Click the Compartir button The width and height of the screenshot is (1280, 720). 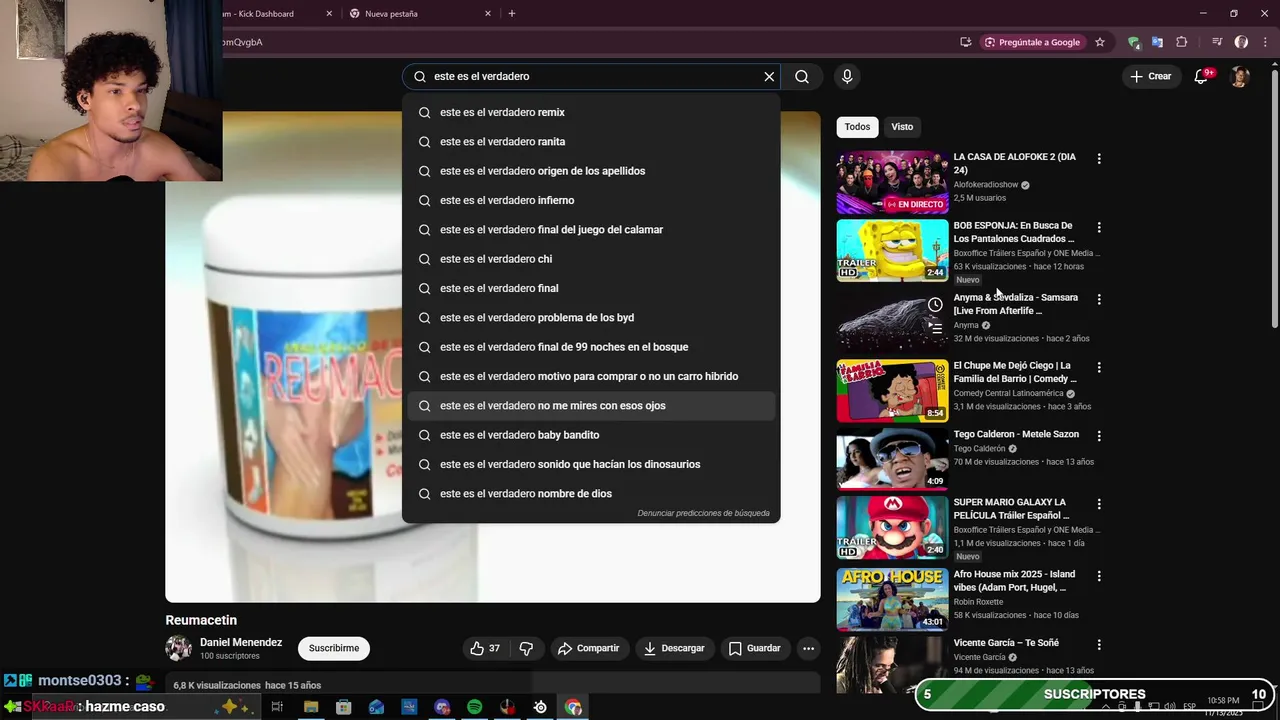click(588, 648)
